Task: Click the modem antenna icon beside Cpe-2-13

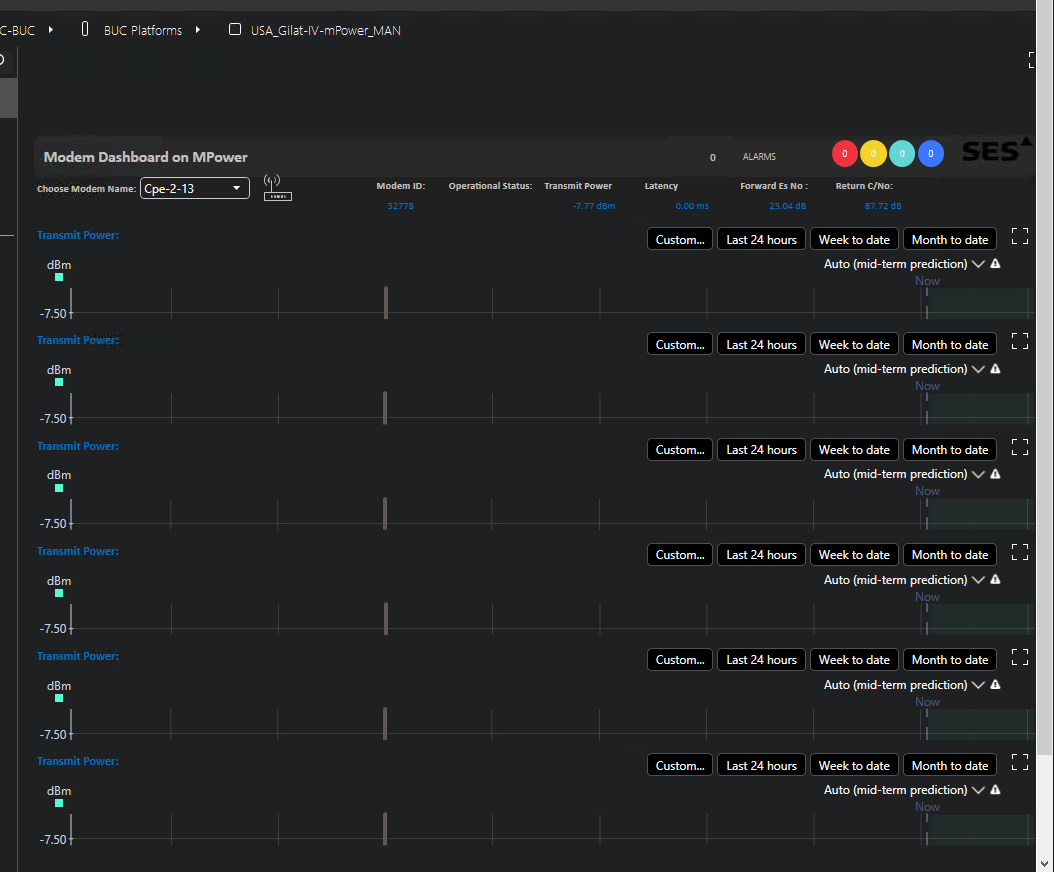Action: (x=277, y=188)
